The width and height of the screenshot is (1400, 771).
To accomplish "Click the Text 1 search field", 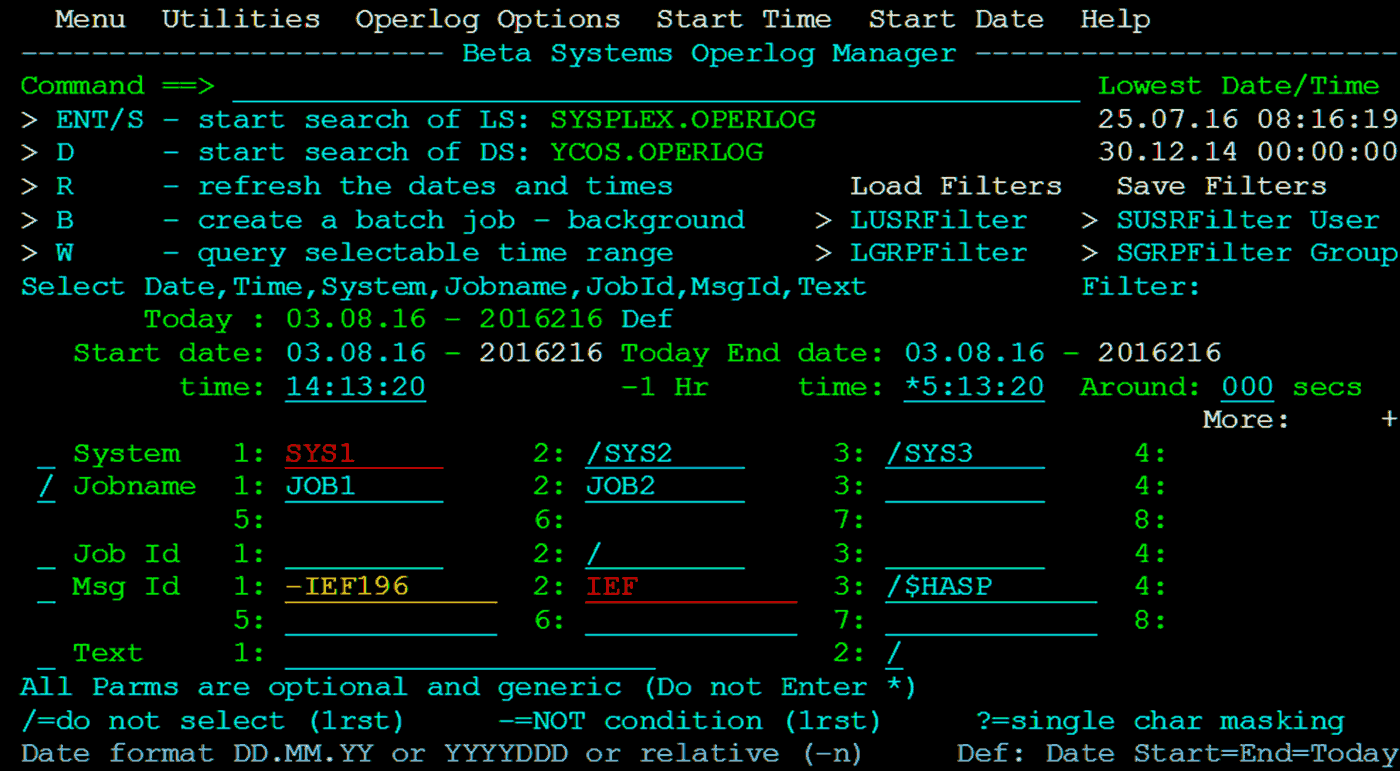I will pos(470,654).
